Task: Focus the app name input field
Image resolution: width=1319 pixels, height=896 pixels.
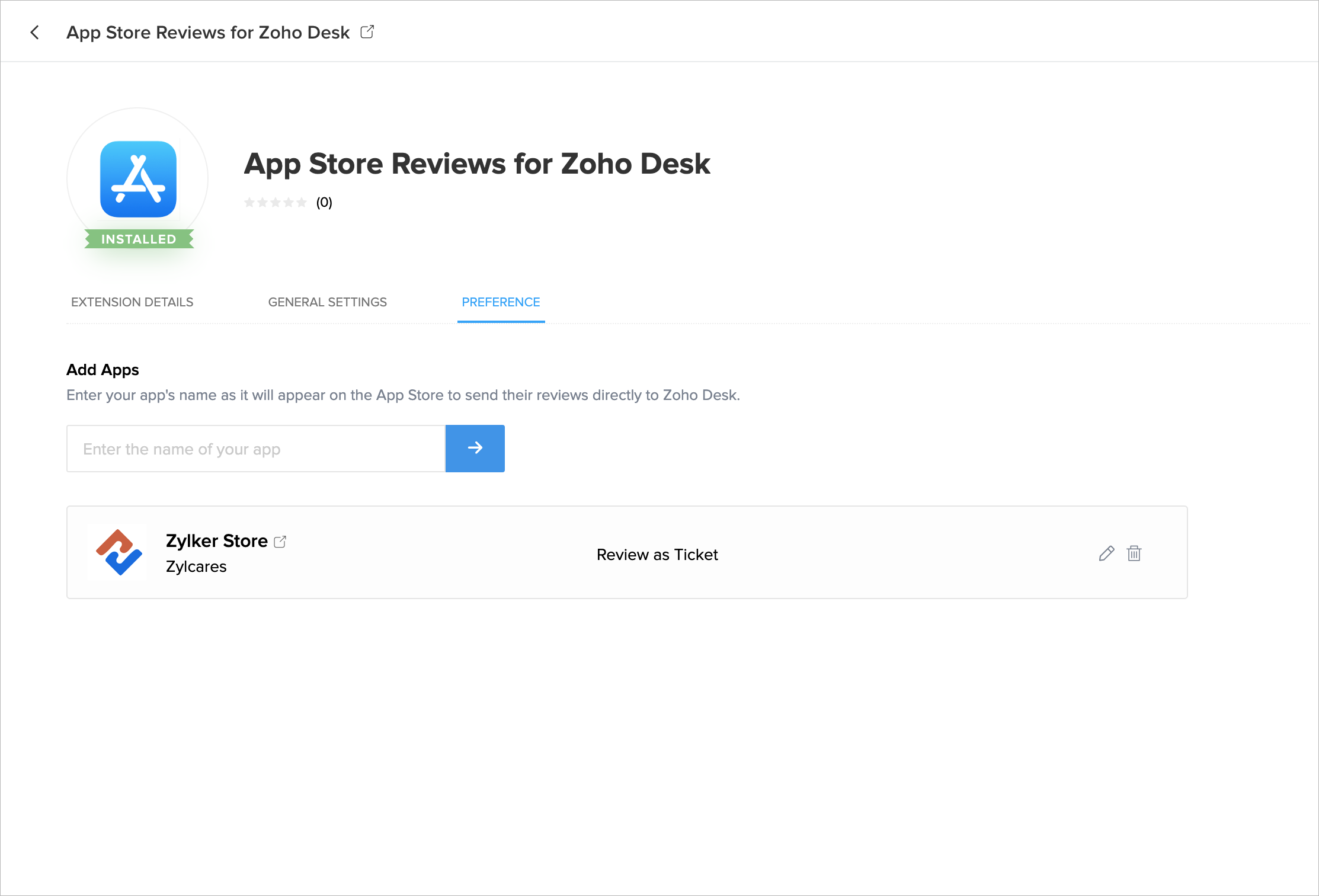Action: (256, 449)
